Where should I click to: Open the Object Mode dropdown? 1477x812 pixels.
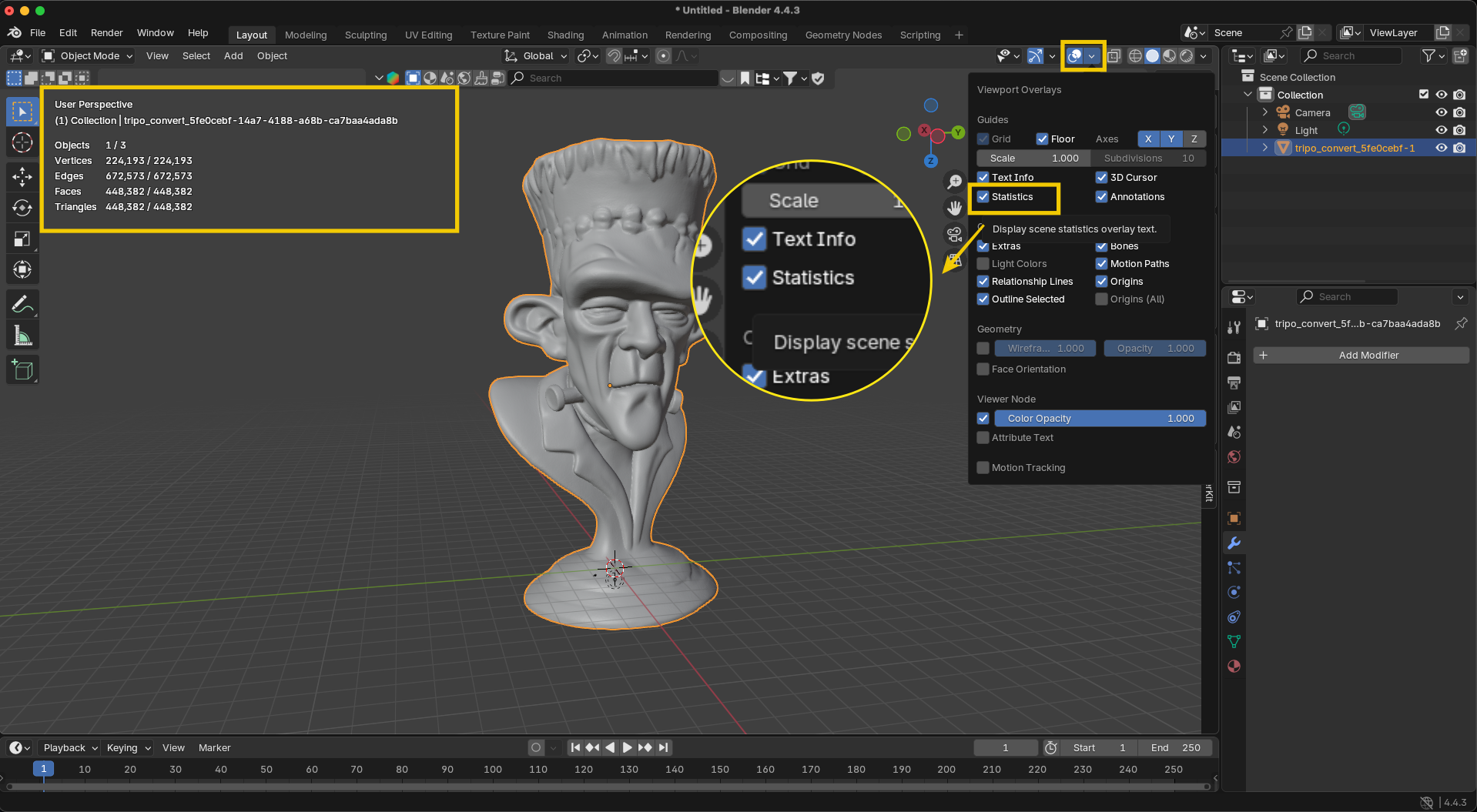(88, 55)
